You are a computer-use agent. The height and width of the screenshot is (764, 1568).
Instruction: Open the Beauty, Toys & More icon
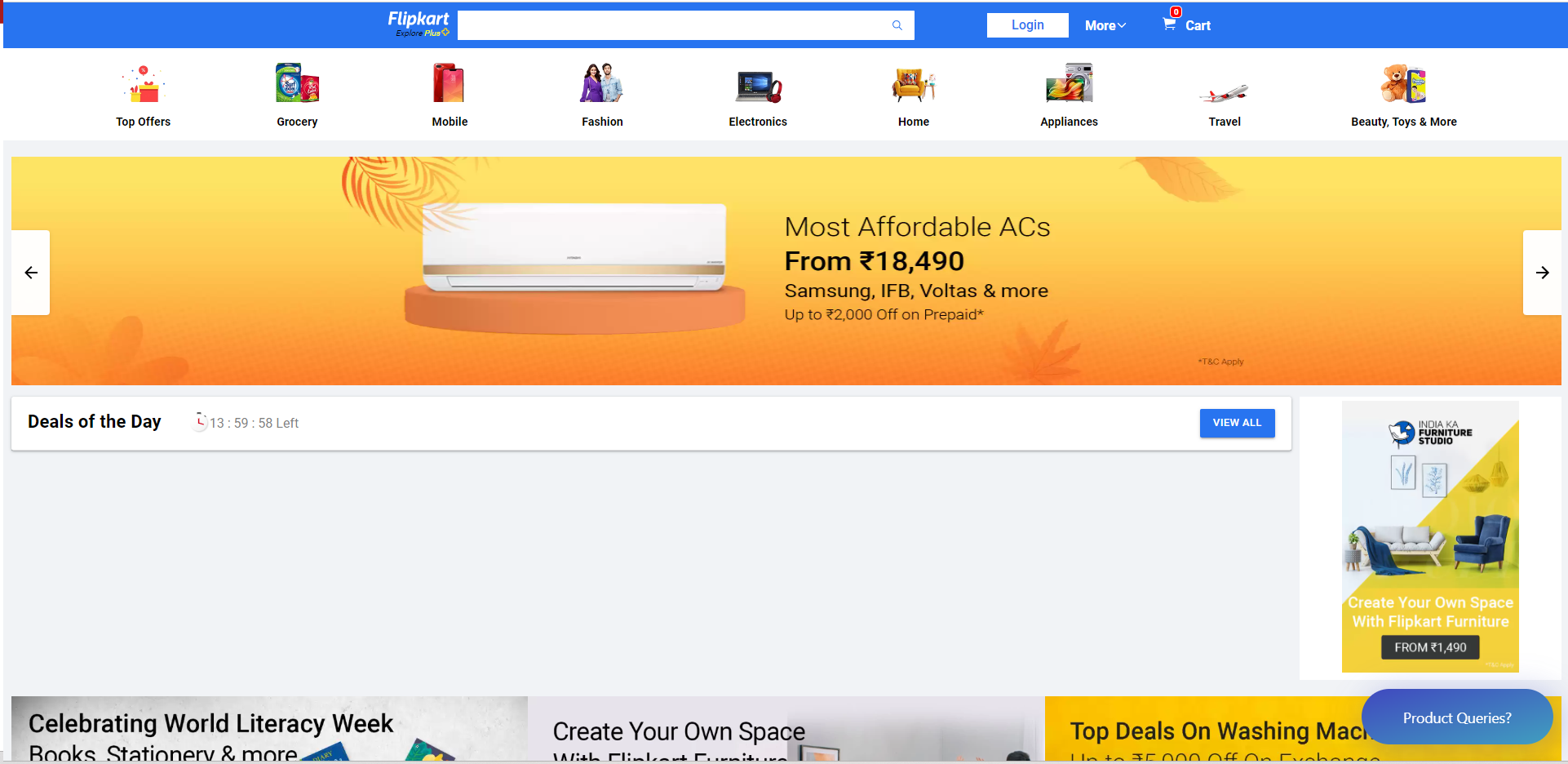[x=1403, y=83]
